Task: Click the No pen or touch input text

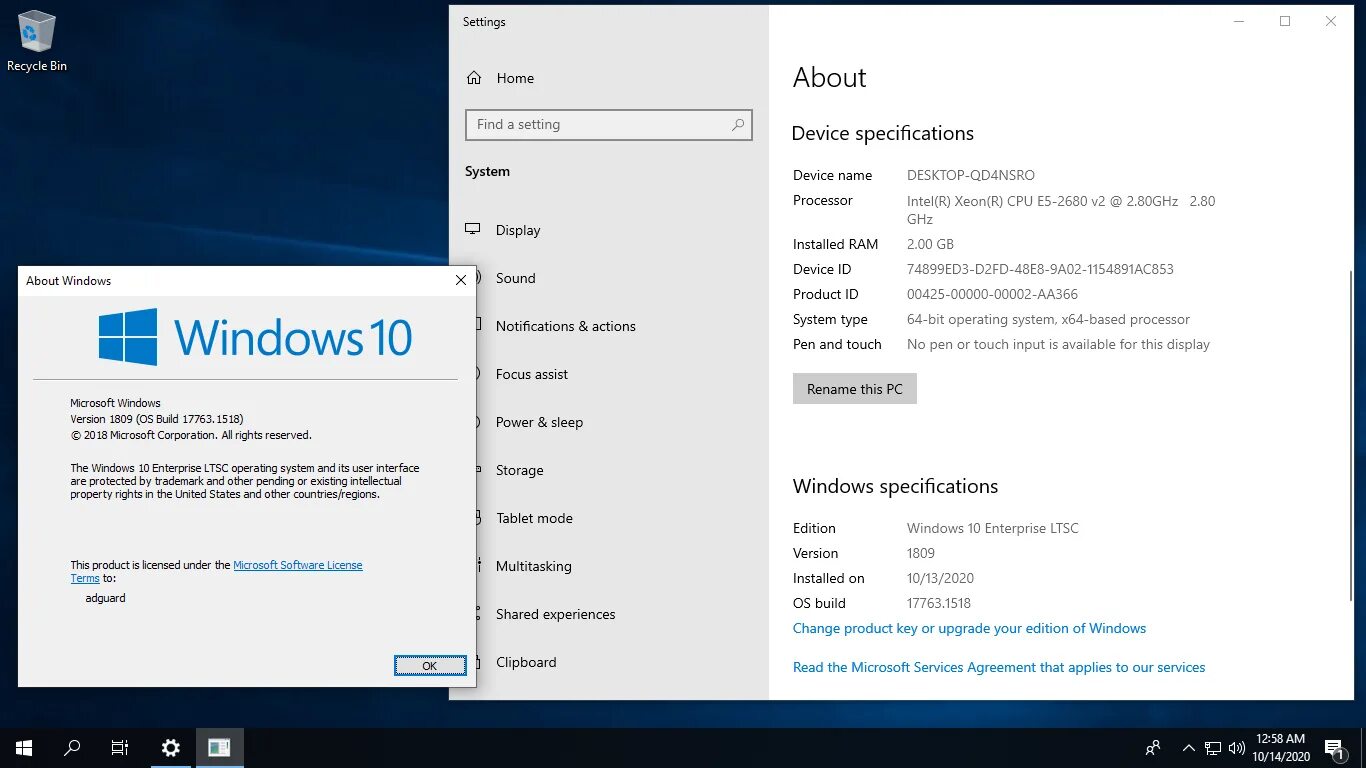Action: coord(1058,344)
